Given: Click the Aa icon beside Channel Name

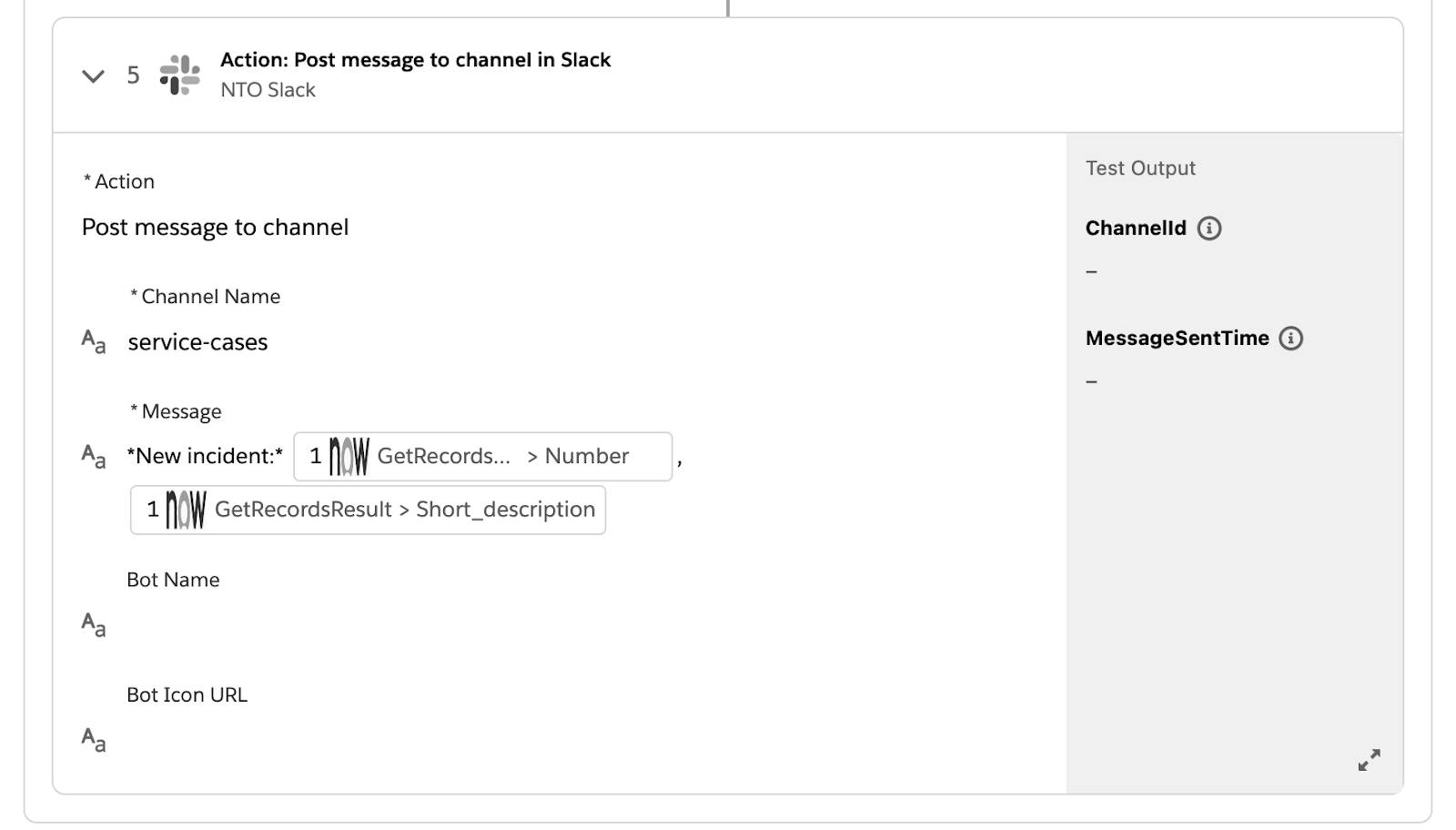Looking at the screenshot, I should (94, 342).
